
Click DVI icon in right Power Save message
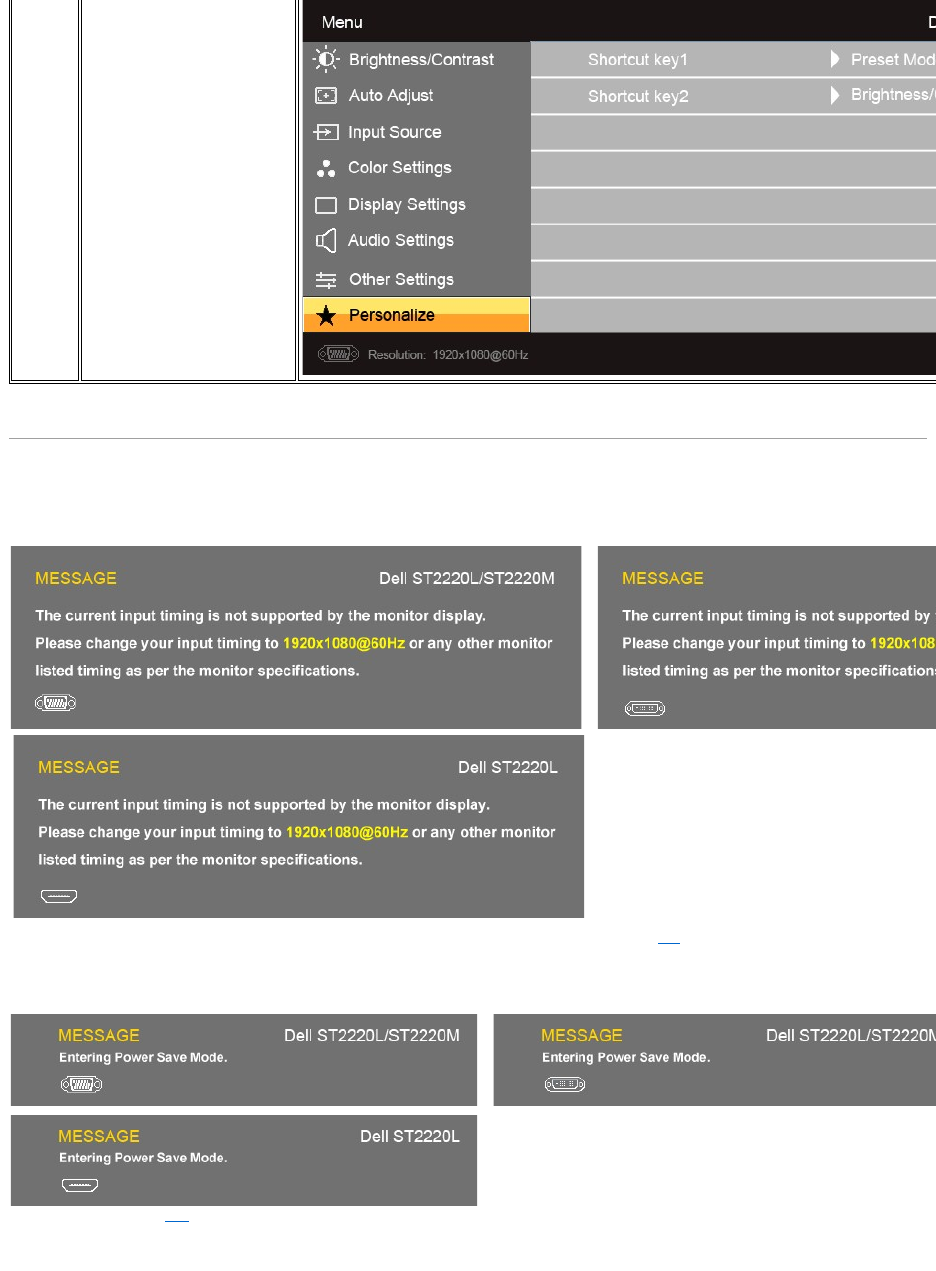pos(565,1084)
